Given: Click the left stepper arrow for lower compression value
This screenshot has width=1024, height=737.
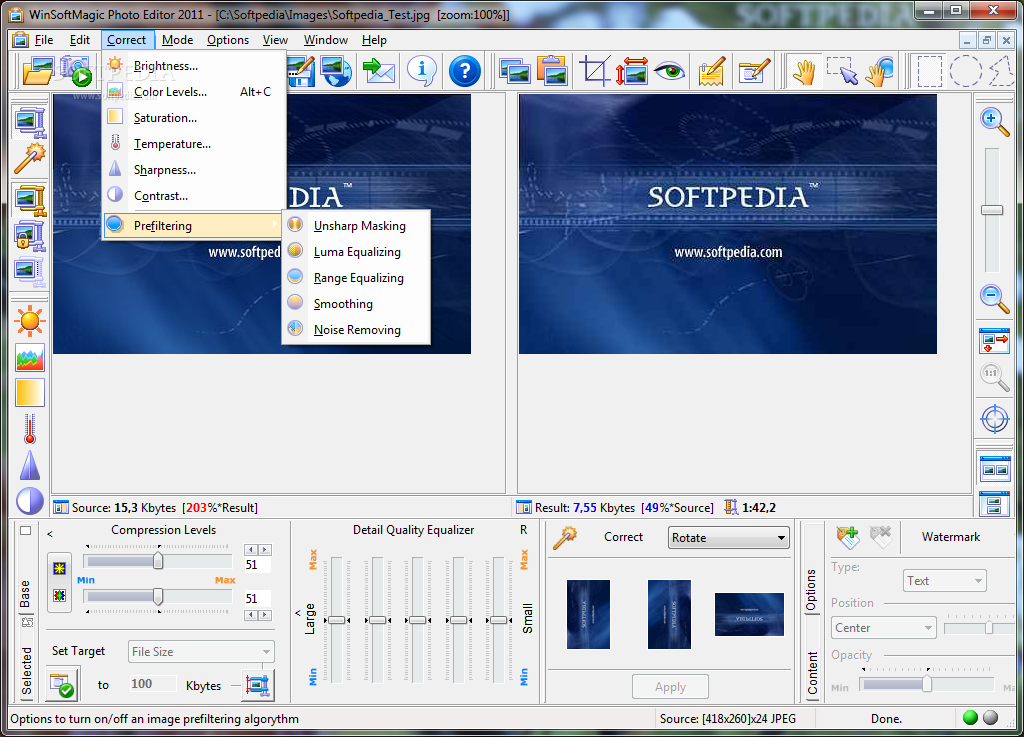Looking at the screenshot, I should 251,615.
